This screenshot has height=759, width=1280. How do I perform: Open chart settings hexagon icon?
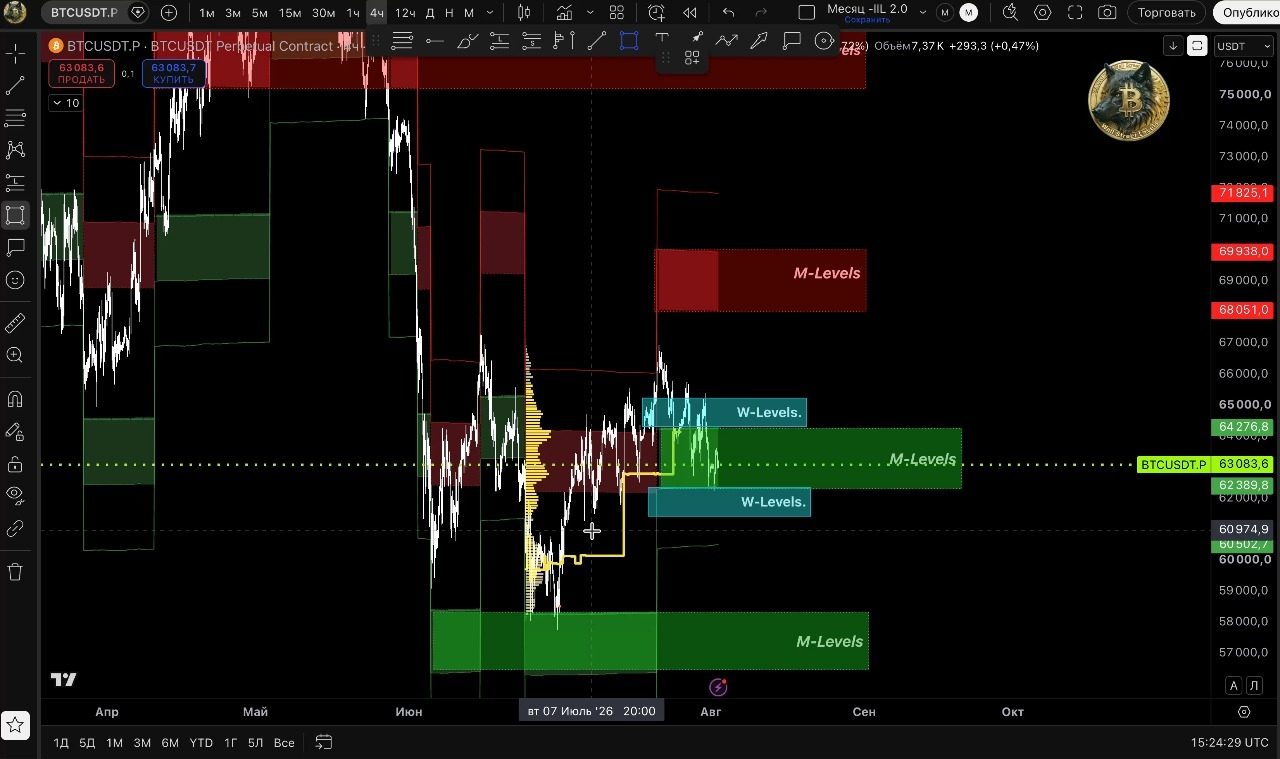(x=1043, y=13)
